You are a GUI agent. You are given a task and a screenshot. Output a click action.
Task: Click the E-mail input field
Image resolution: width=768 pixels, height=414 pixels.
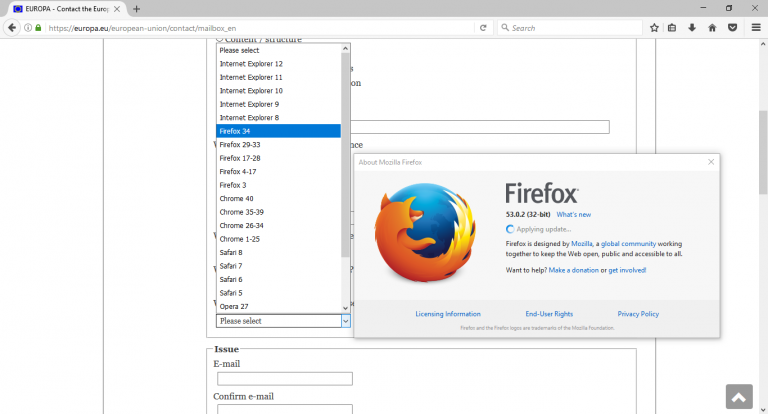point(285,378)
